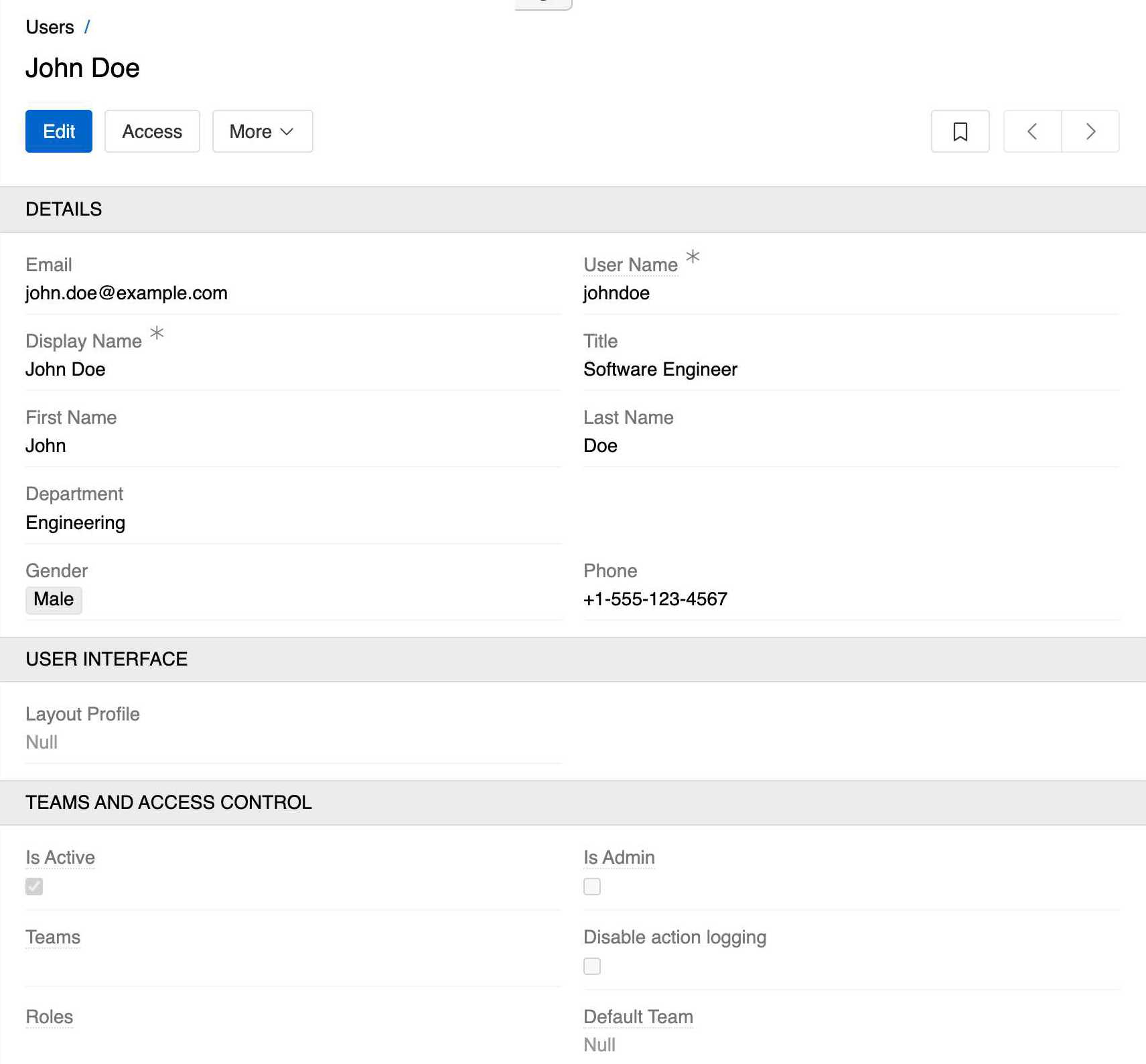Click the Phone field label
The width and height of the screenshot is (1146, 1064).
click(610, 571)
